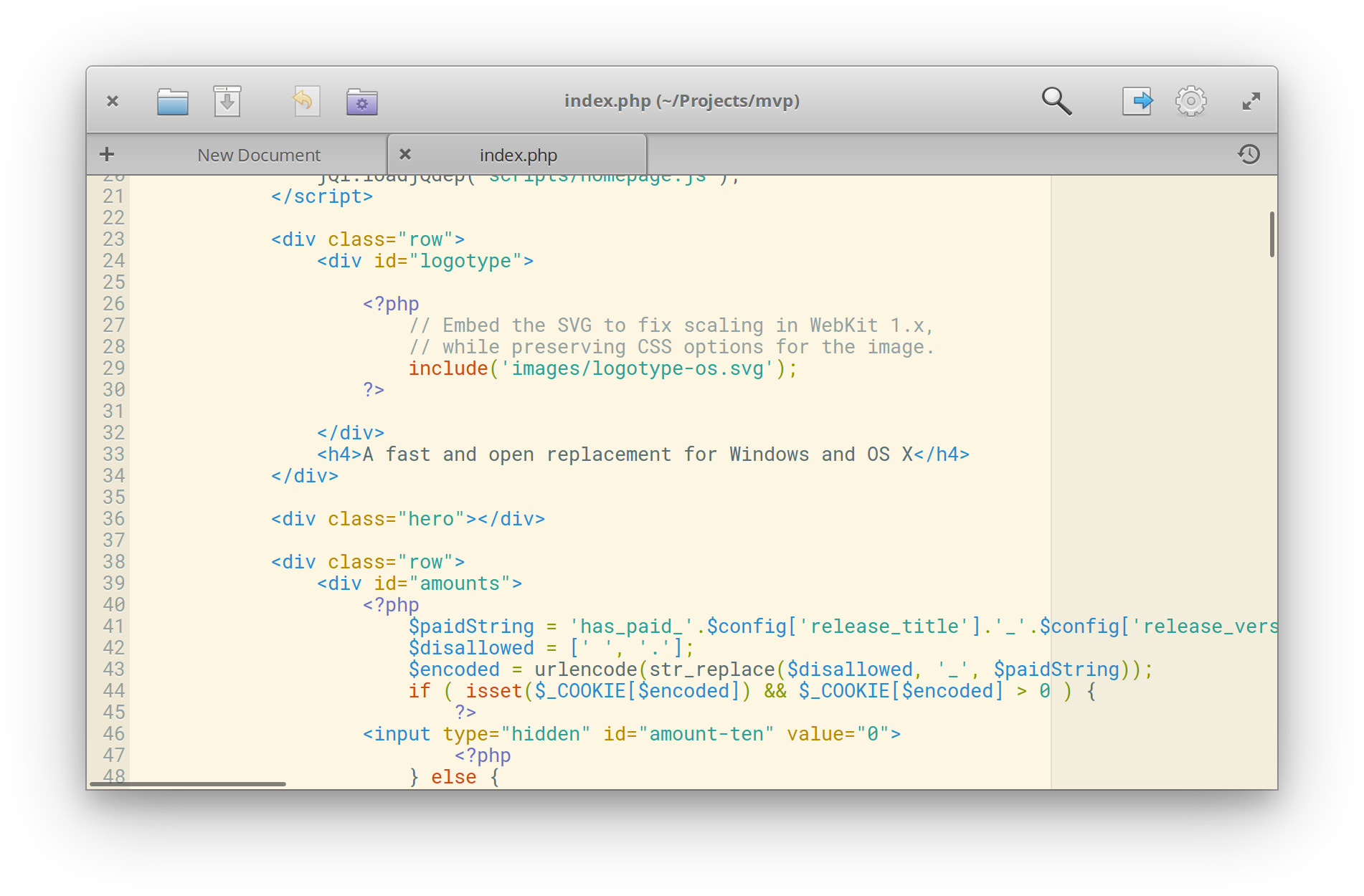Click the $paidString variable on line 41
This screenshot has height=896, width=1364.
[471, 626]
